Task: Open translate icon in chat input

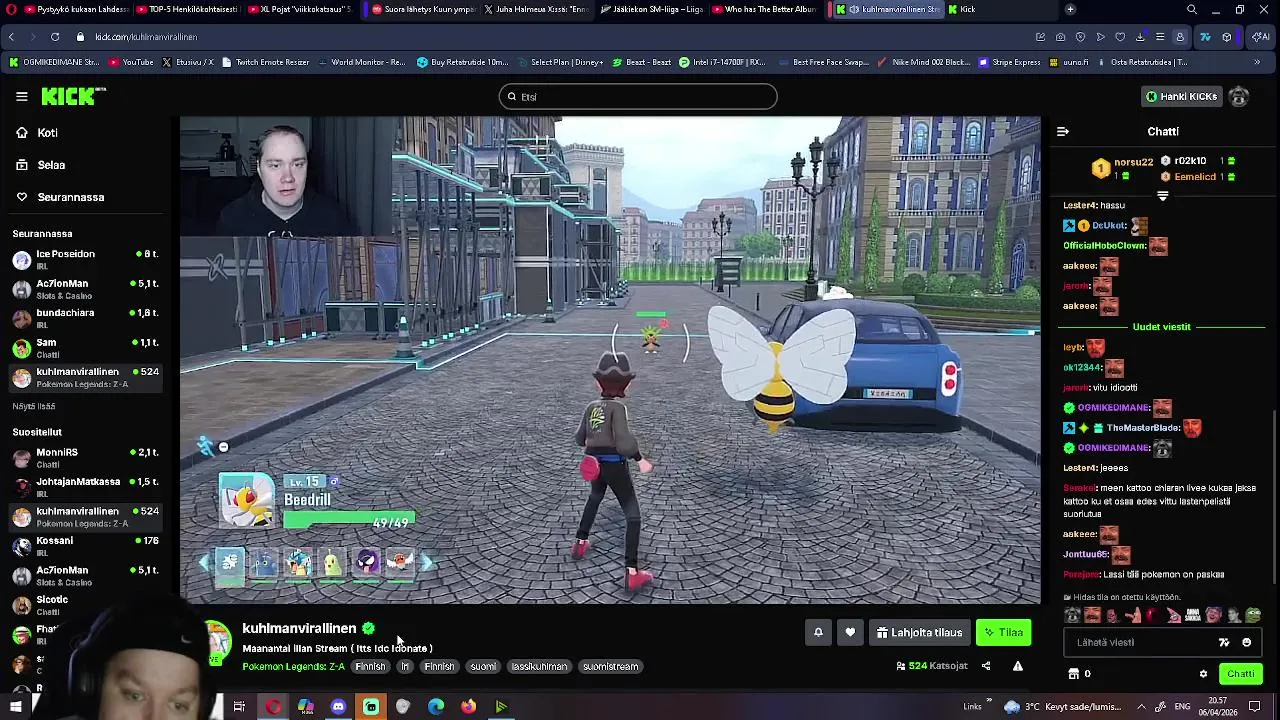Action: click(x=1224, y=642)
